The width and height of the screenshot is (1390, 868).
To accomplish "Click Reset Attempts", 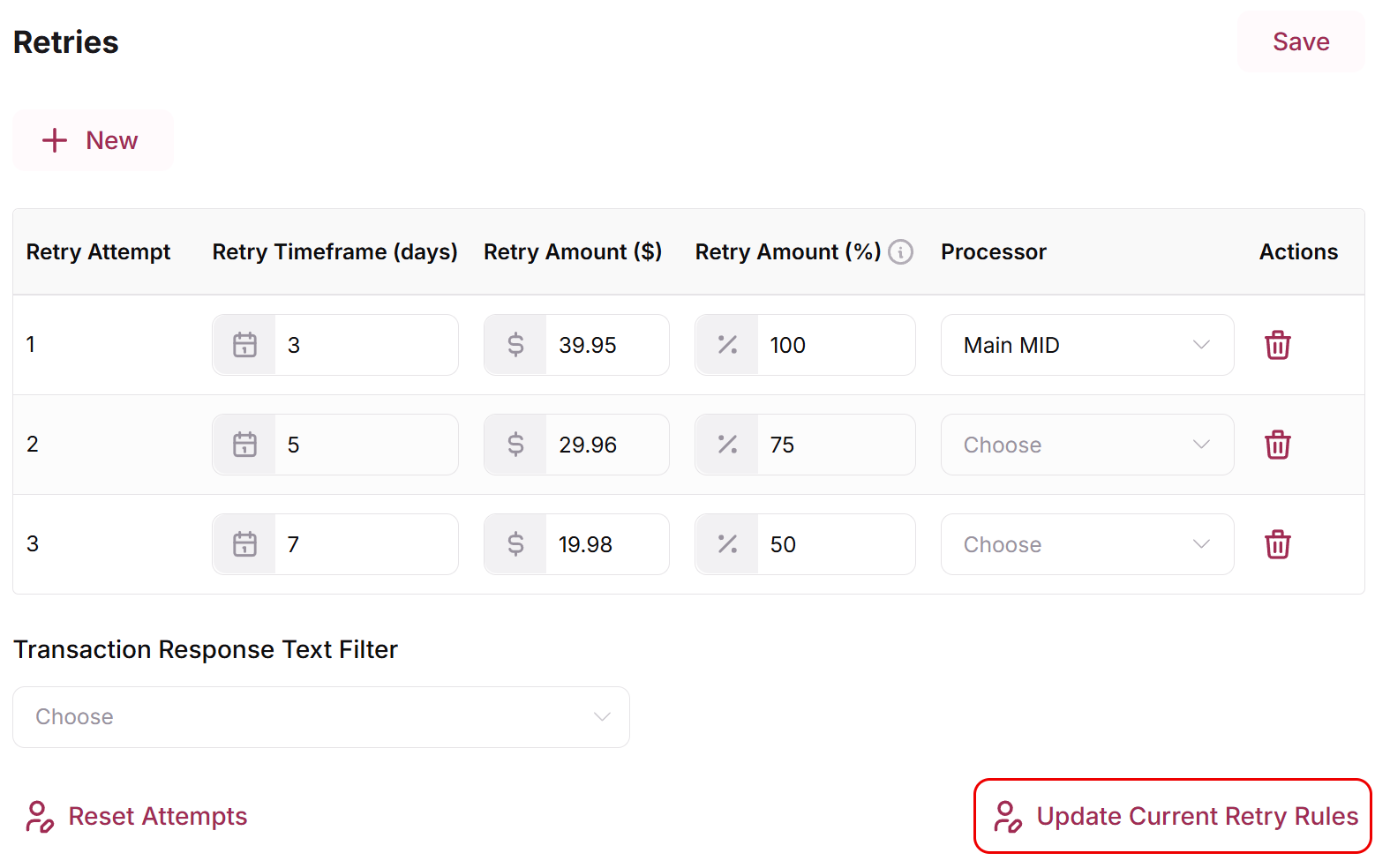I will pos(137,816).
